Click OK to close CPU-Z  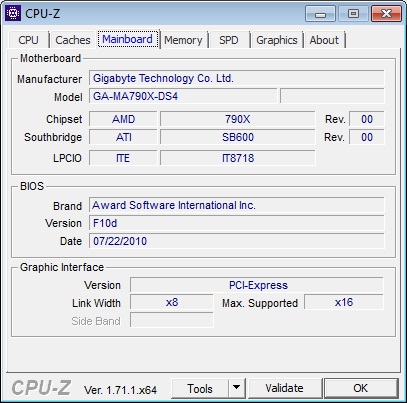[x=361, y=388]
